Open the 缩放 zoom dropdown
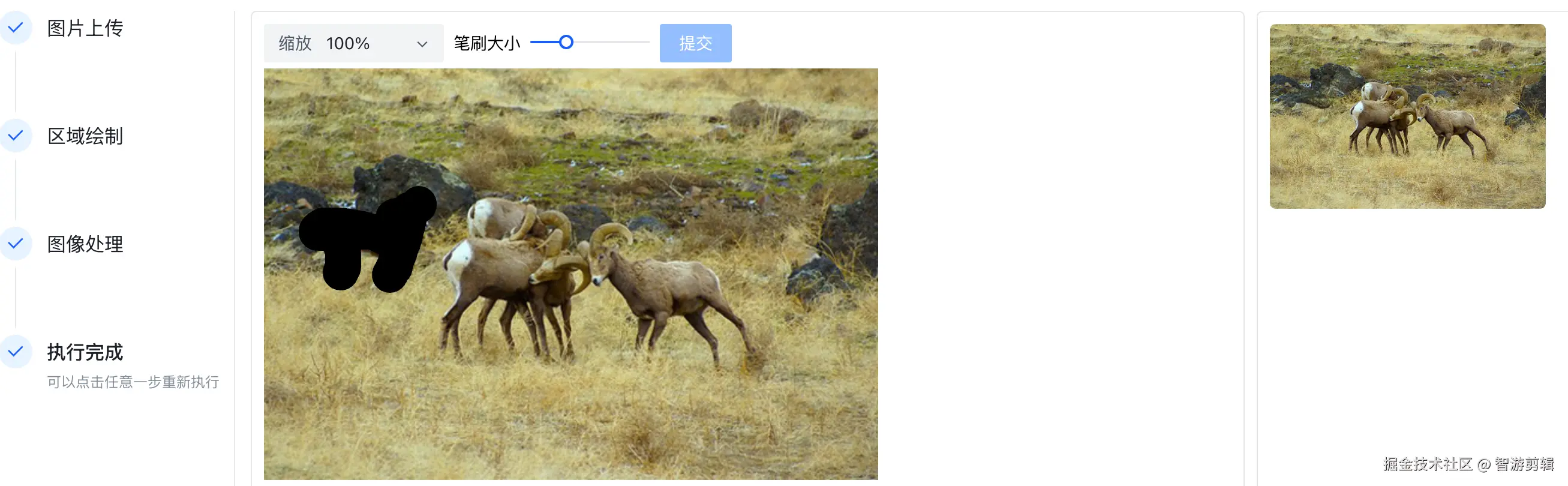This screenshot has width=1568, height=486. [354, 43]
